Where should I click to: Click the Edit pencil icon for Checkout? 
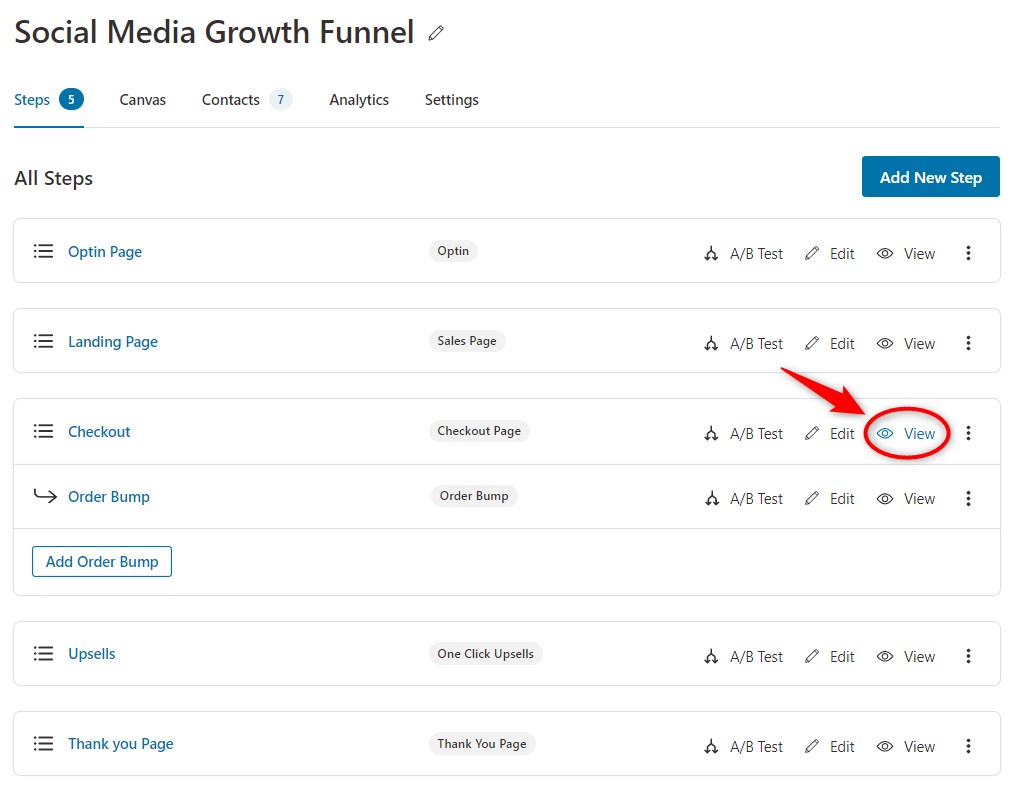click(812, 433)
